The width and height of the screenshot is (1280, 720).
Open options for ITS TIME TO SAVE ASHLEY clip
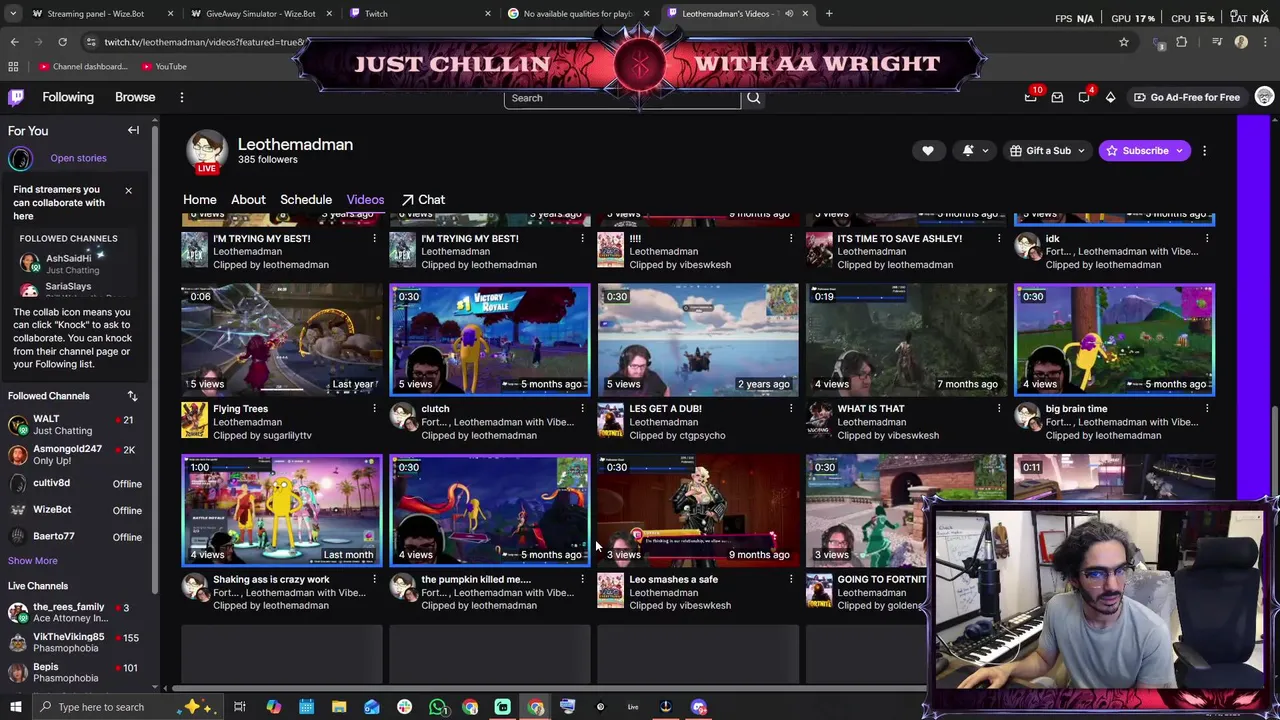(998, 239)
